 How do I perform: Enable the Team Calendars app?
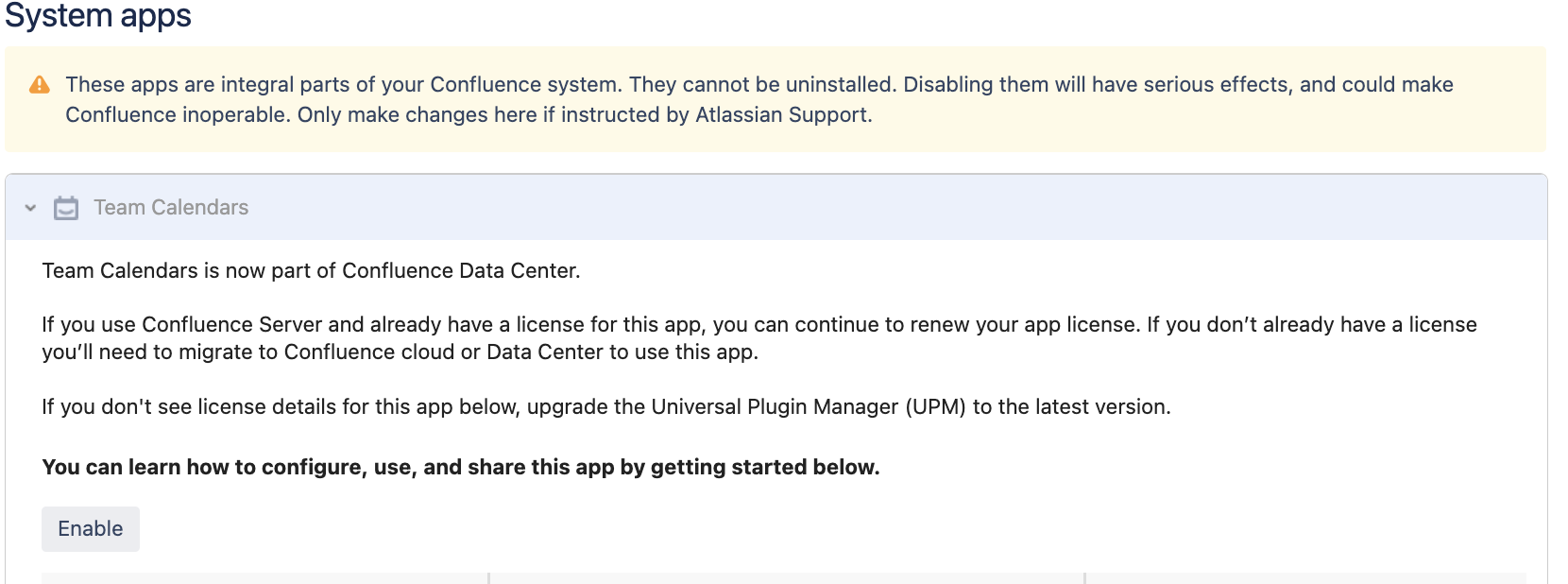click(90, 528)
